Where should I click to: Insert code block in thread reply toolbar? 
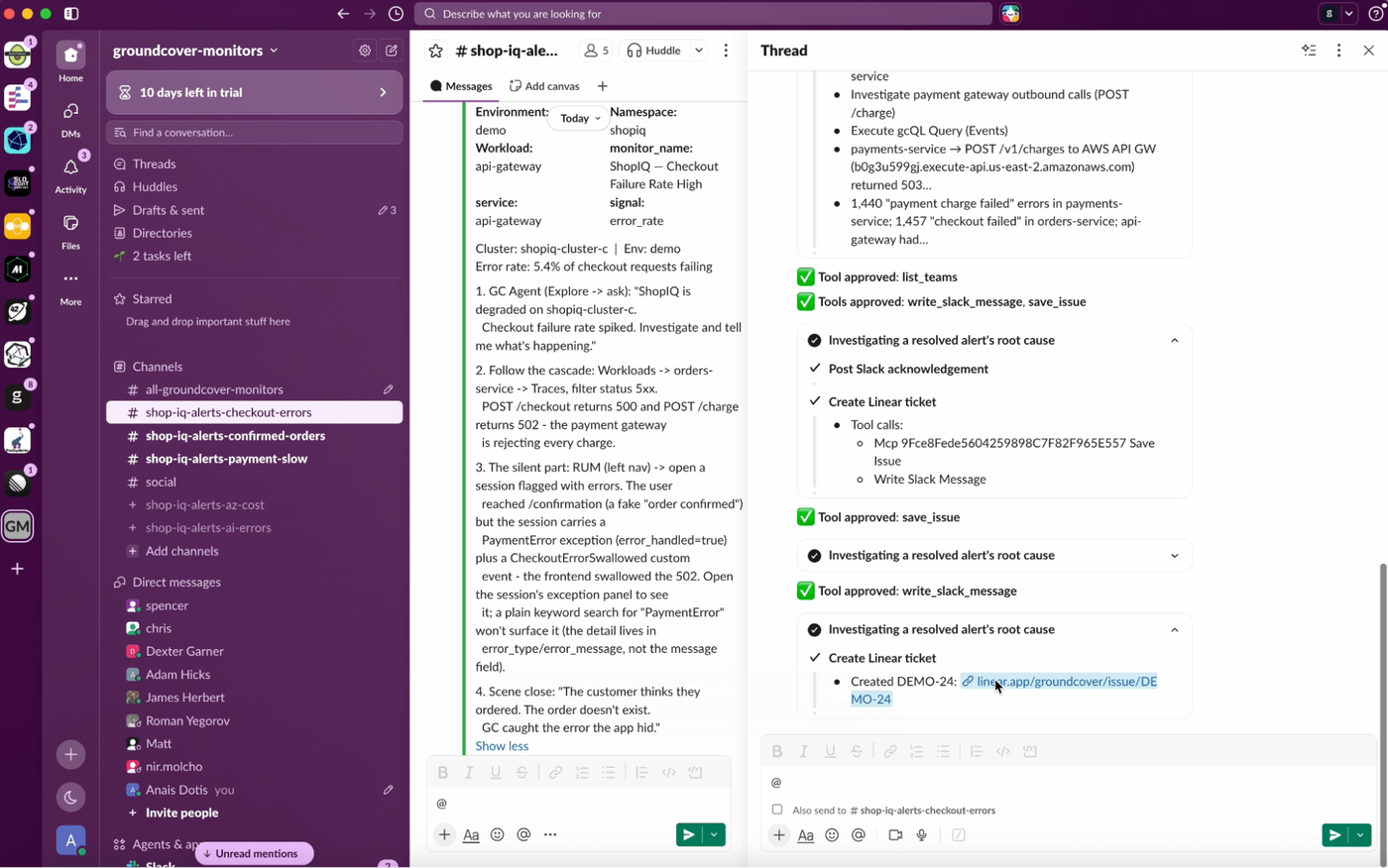(x=1030, y=752)
